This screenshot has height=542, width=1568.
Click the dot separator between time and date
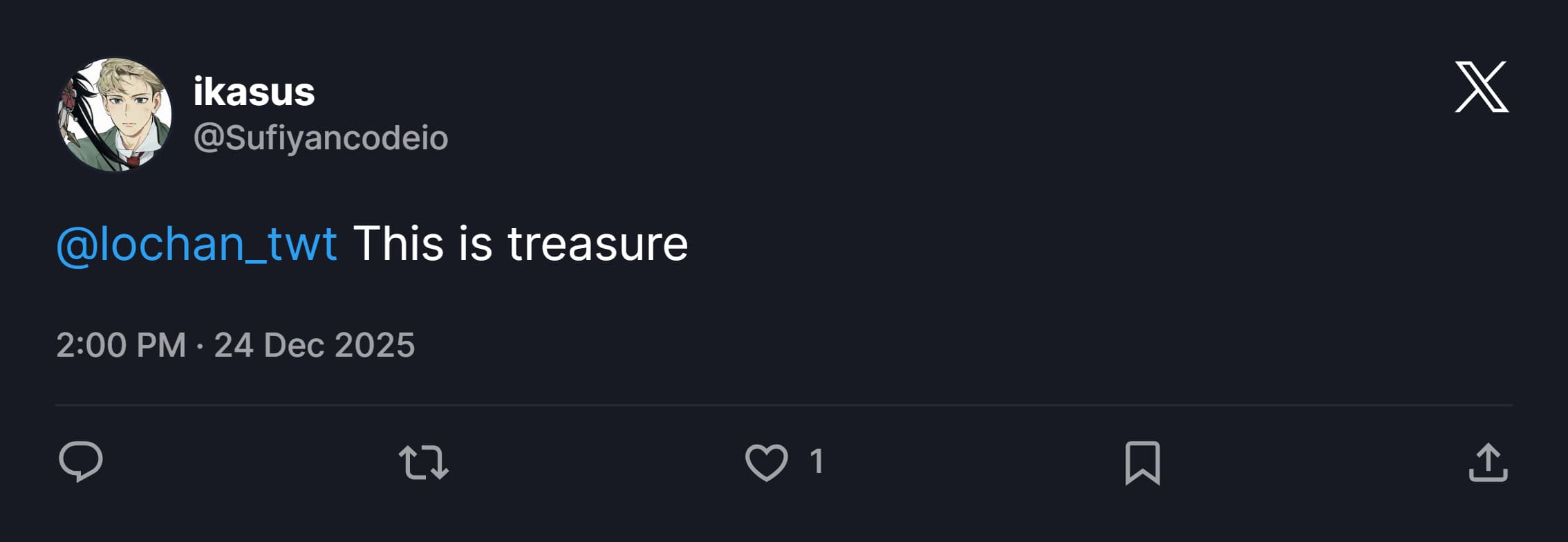pyautogui.click(x=200, y=346)
